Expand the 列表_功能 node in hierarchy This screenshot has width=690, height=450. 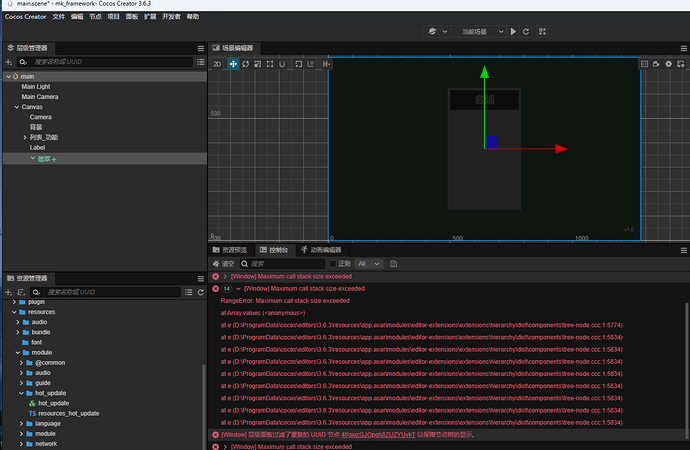[x=25, y=137]
